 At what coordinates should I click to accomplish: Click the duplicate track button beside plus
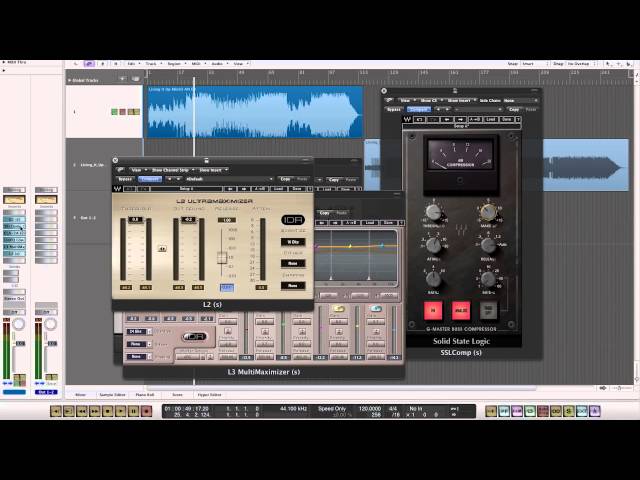136,78
